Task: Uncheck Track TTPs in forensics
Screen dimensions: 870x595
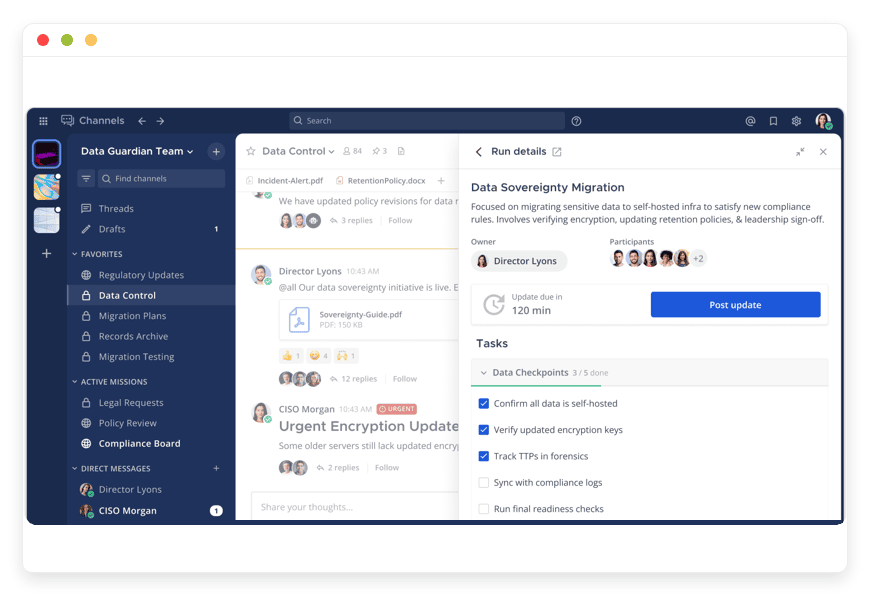Action: click(x=484, y=456)
